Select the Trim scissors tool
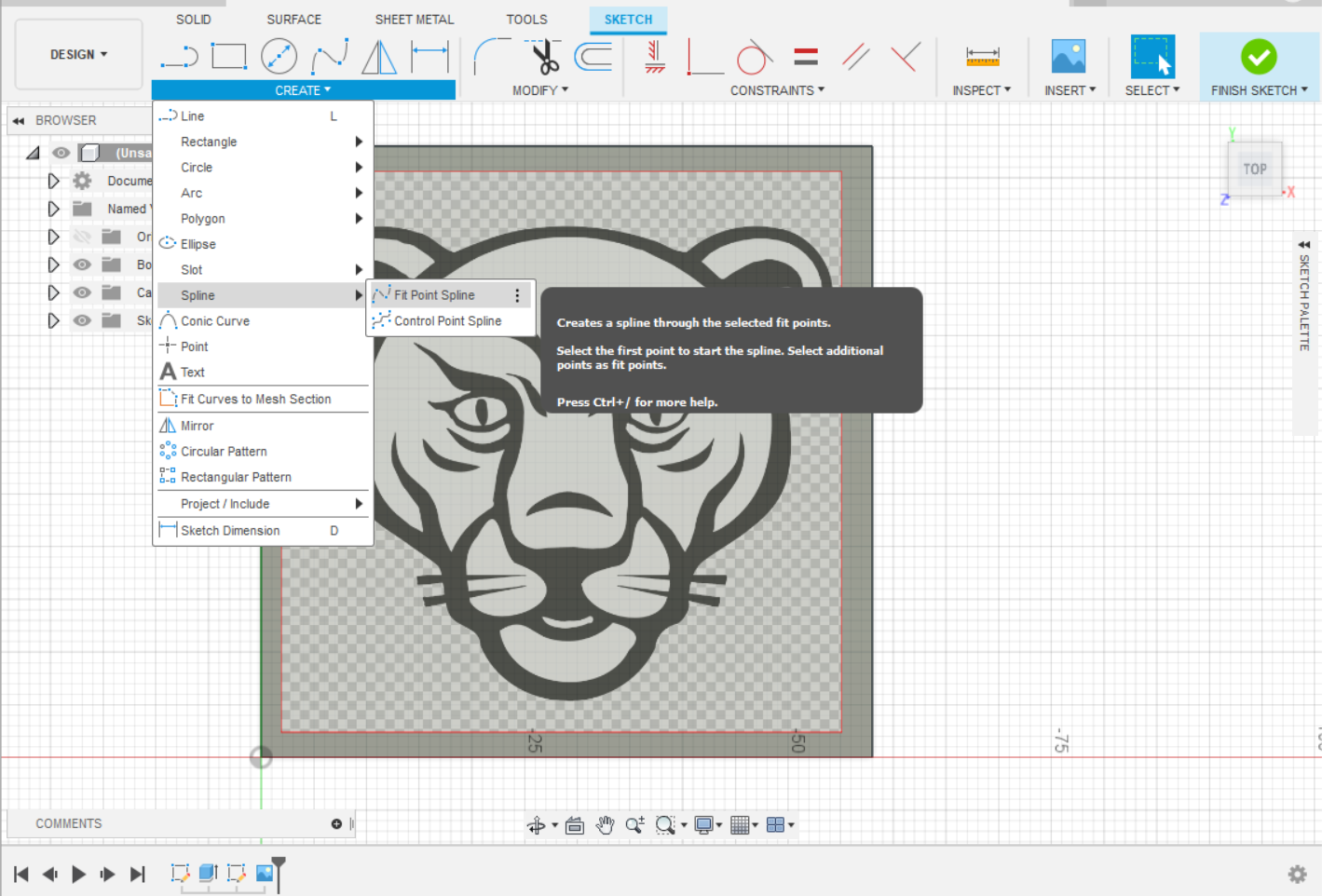This screenshot has height=896, width=1322. (543, 56)
